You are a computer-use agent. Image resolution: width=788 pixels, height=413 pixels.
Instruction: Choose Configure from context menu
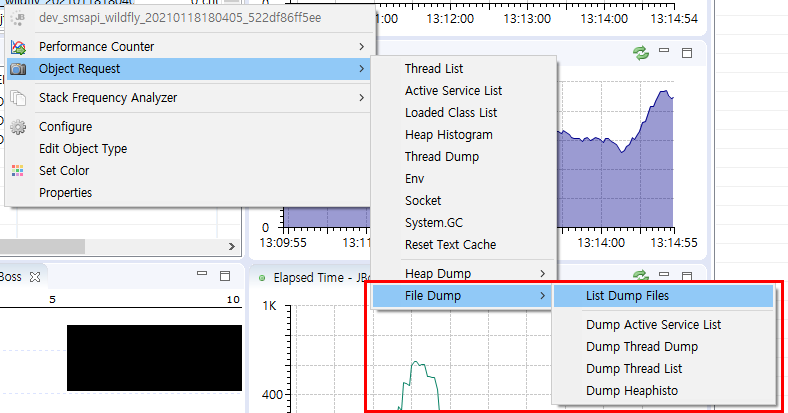point(188,127)
